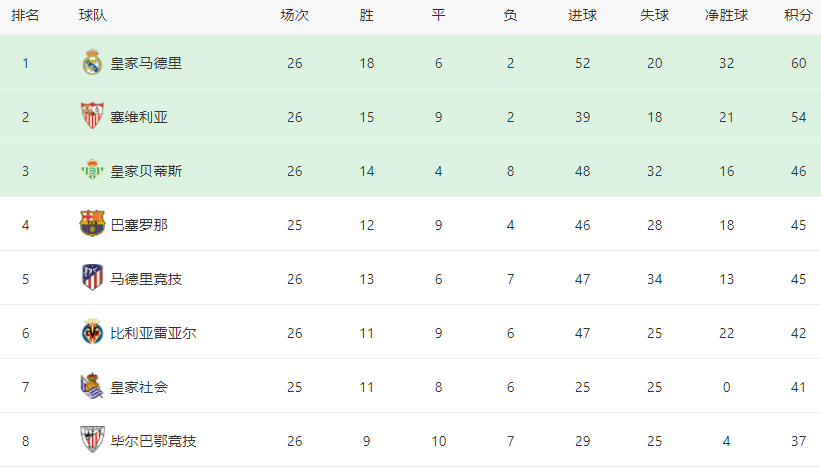
Task: Open the 皇家社会 team link
Action: click(x=139, y=387)
